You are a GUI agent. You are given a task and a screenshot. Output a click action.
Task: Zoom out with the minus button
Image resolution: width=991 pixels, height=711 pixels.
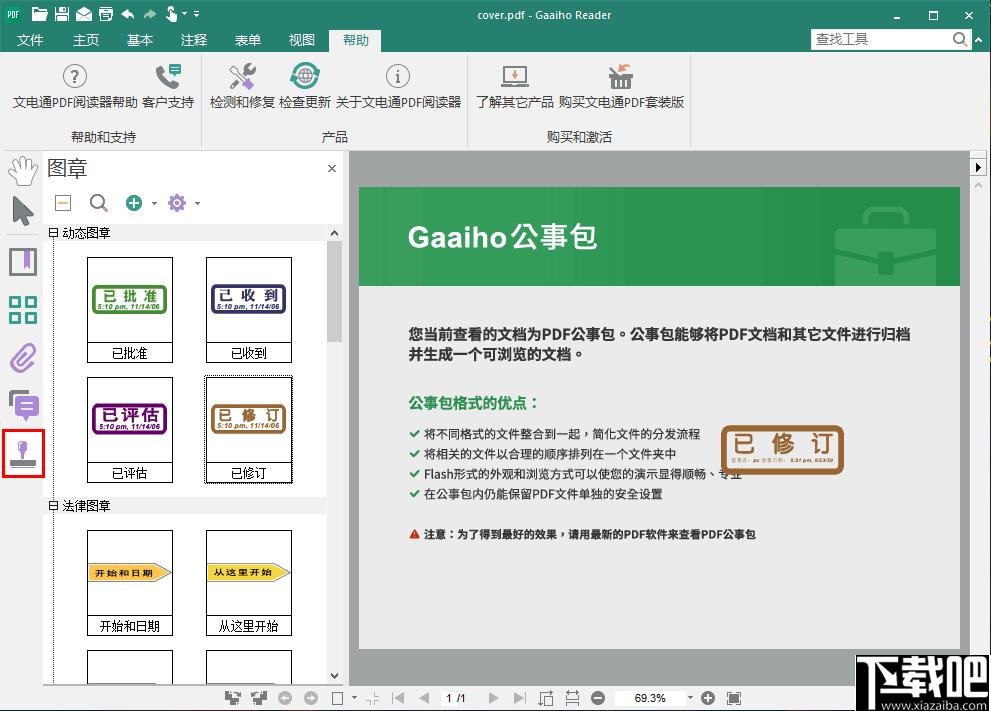598,698
